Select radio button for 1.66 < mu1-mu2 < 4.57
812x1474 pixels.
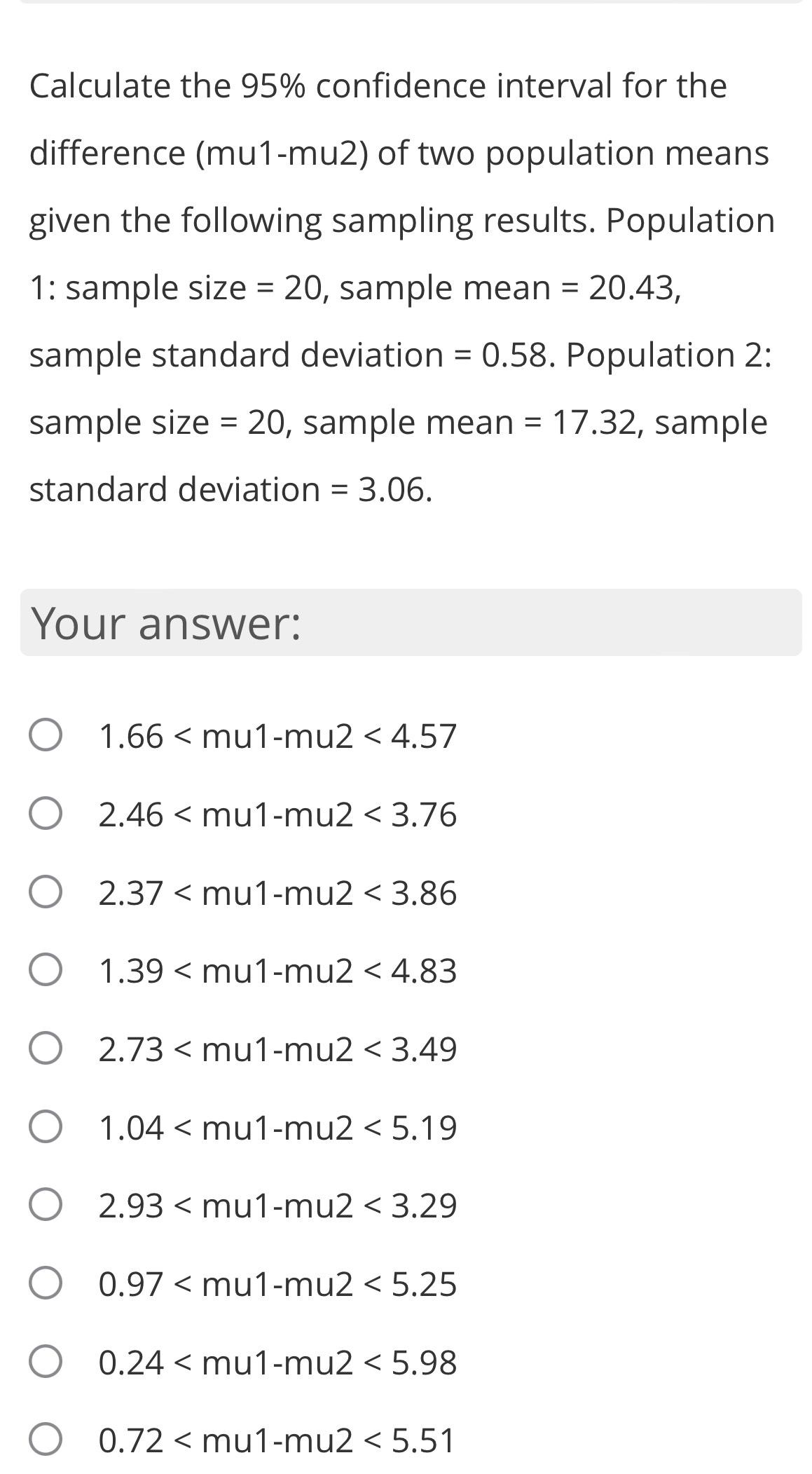(46, 736)
